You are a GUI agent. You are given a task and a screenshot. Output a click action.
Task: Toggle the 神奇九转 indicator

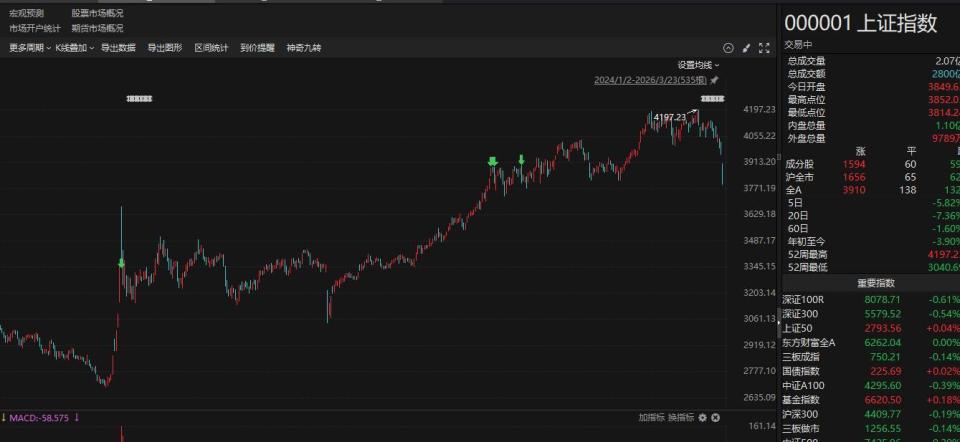[x=304, y=48]
